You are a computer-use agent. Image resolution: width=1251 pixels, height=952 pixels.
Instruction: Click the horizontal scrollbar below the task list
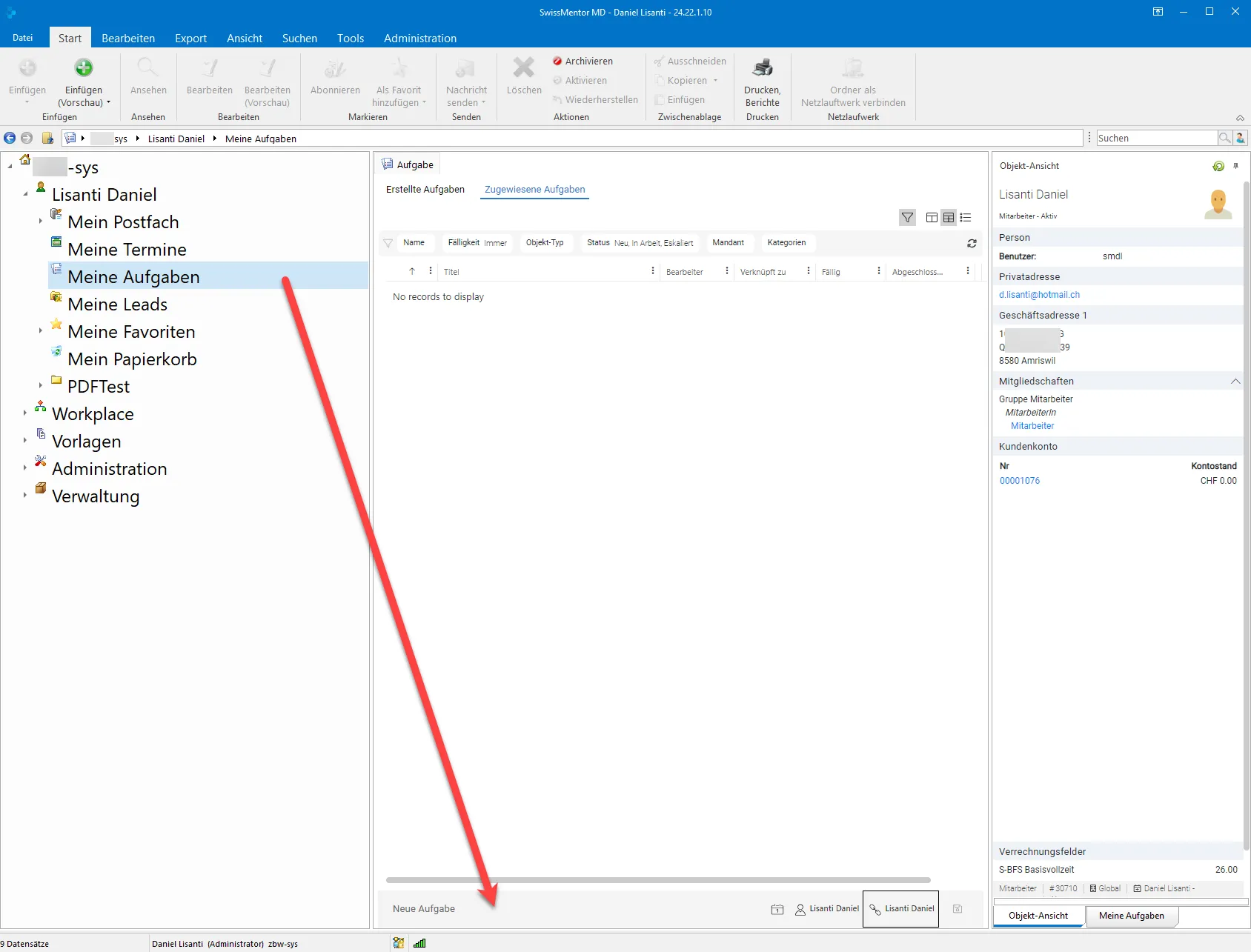(658, 880)
